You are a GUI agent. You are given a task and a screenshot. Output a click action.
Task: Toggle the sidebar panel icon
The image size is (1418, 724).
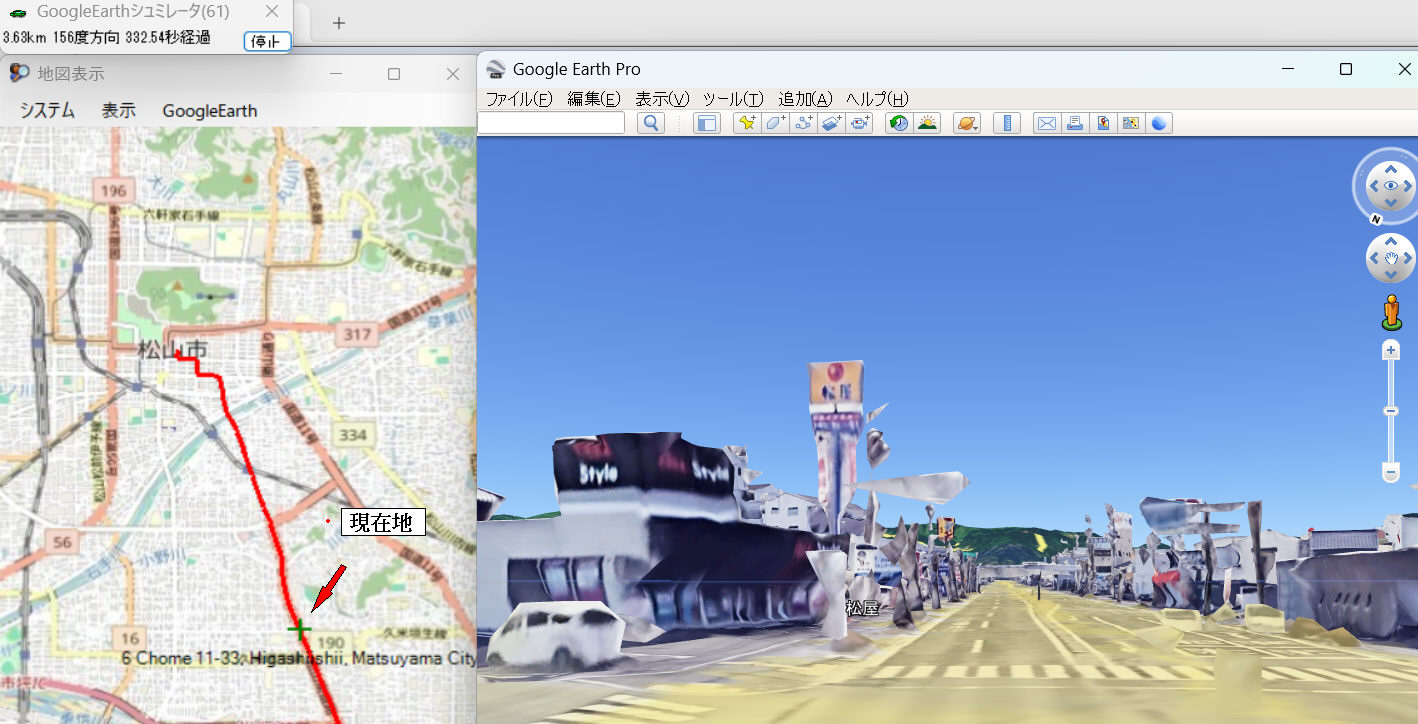[x=707, y=123]
